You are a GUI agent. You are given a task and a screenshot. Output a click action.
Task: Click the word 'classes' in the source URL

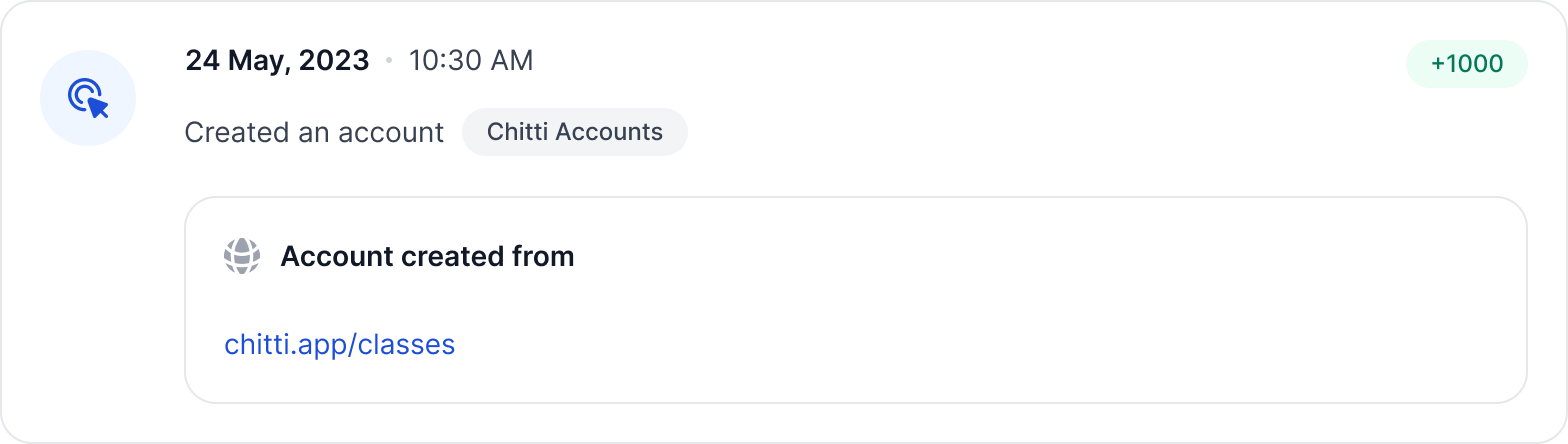407,345
